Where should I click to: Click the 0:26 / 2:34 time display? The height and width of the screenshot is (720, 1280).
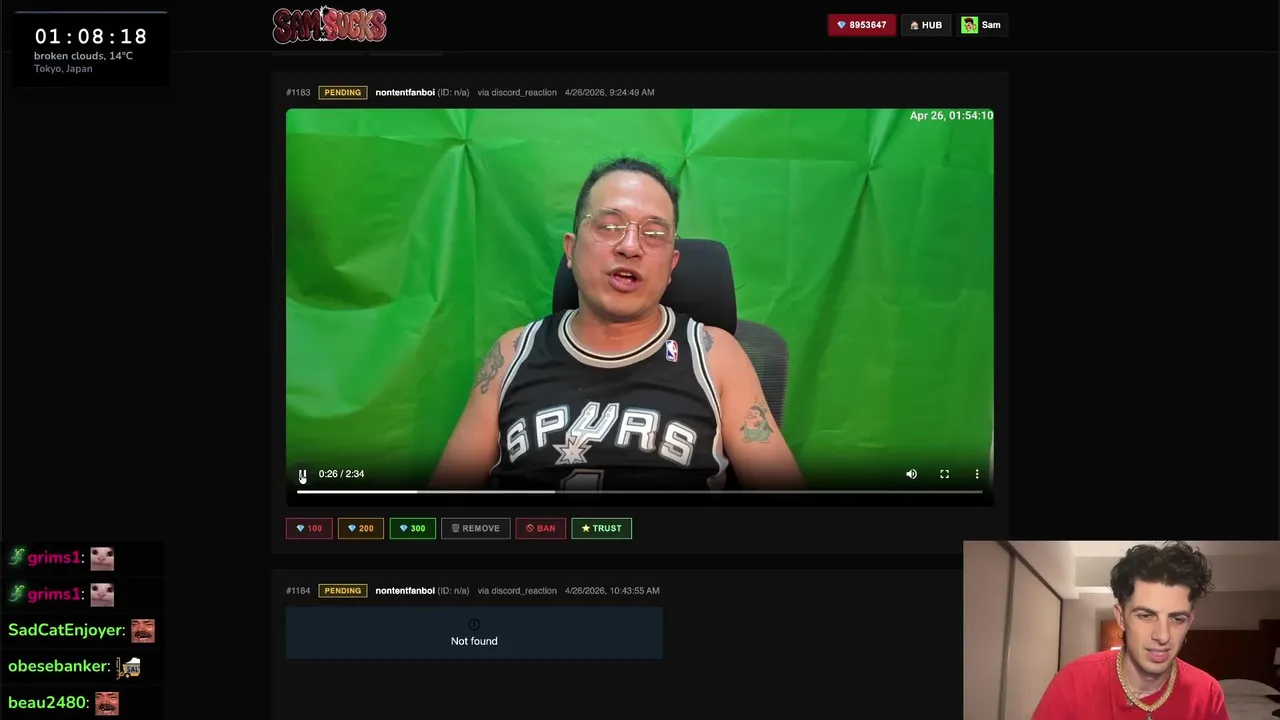(341, 474)
